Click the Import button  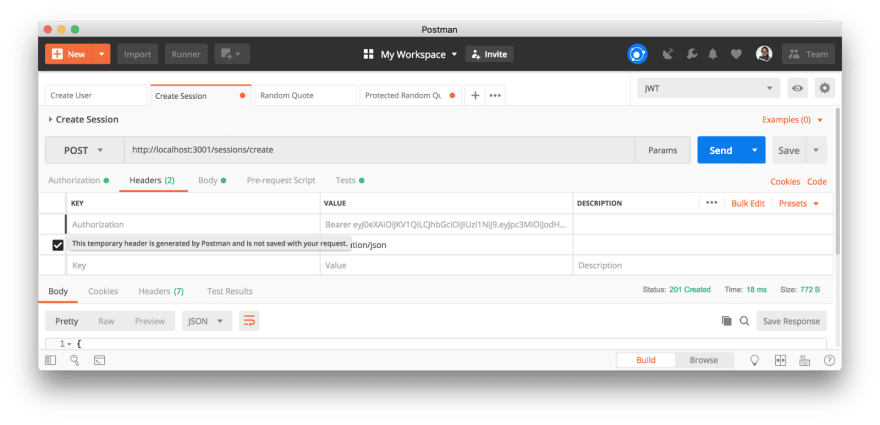(x=138, y=54)
